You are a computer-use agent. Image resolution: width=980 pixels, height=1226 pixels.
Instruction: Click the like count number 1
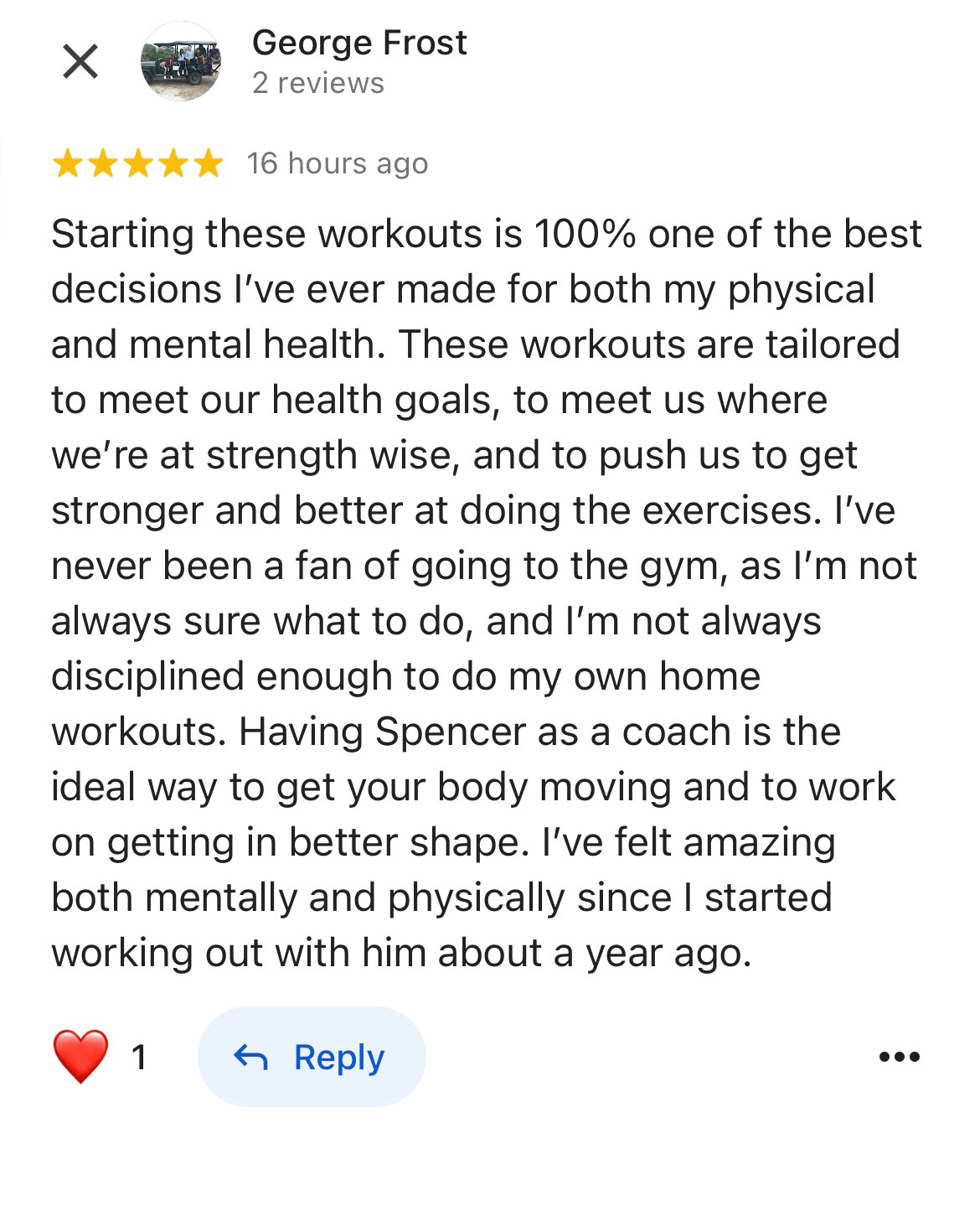(139, 1058)
